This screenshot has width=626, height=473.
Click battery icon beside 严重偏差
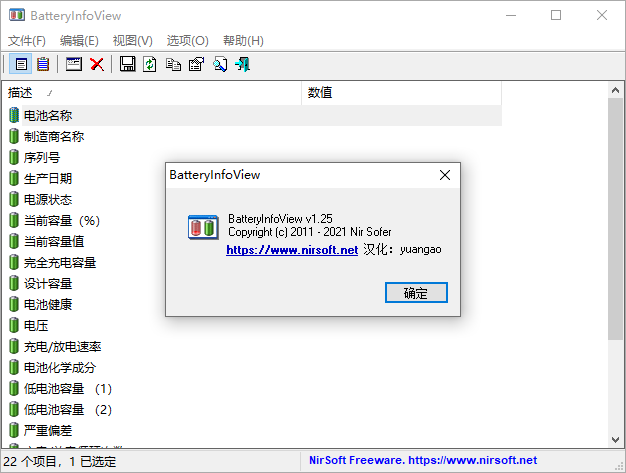(14, 430)
